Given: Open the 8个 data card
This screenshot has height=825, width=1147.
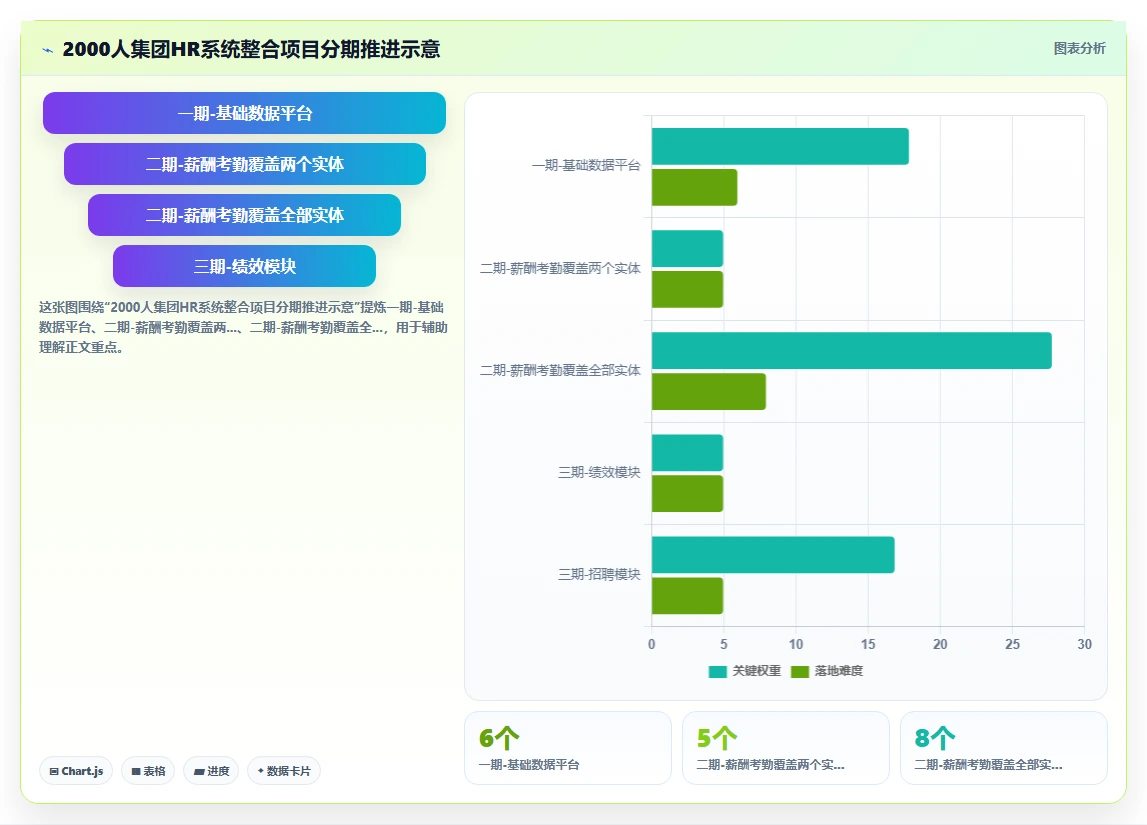Looking at the screenshot, I should click(x=1004, y=748).
